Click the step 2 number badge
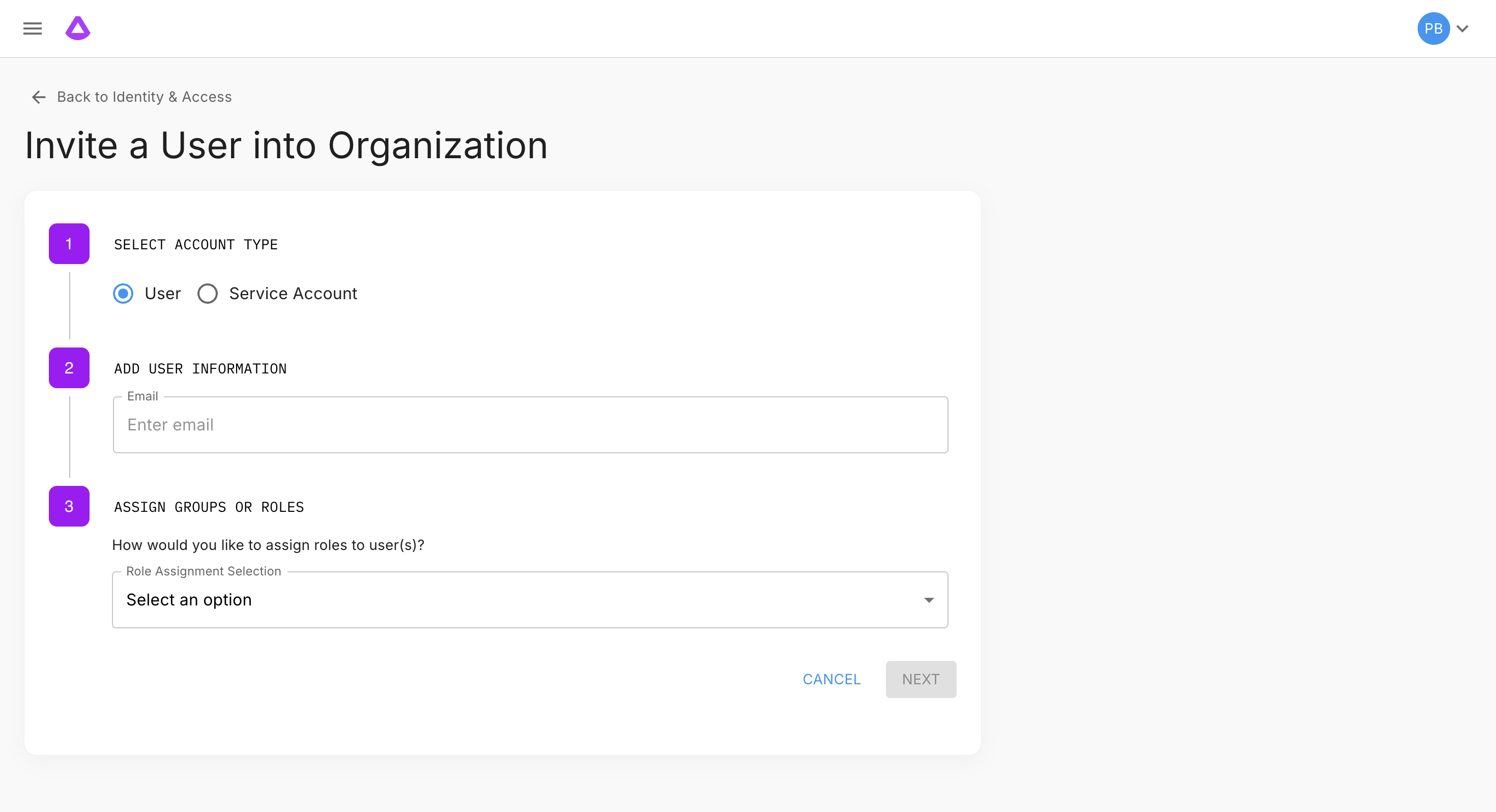Screen dimensions: 1496x812 (69, 368)
